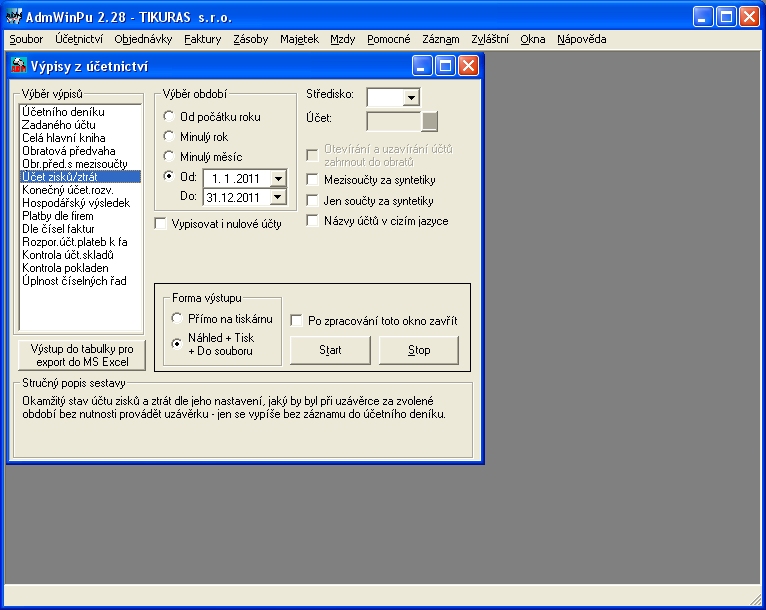Select Platby dle firem entry
Image resolution: width=766 pixels, height=610 pixels.
pyautogui.click(x=80, y=216)
